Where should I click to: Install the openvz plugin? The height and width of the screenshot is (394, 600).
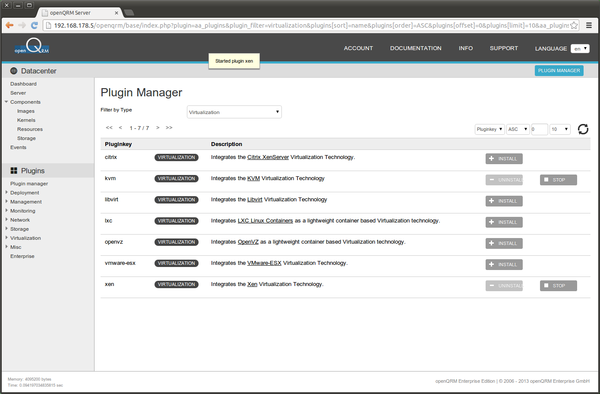504,243
